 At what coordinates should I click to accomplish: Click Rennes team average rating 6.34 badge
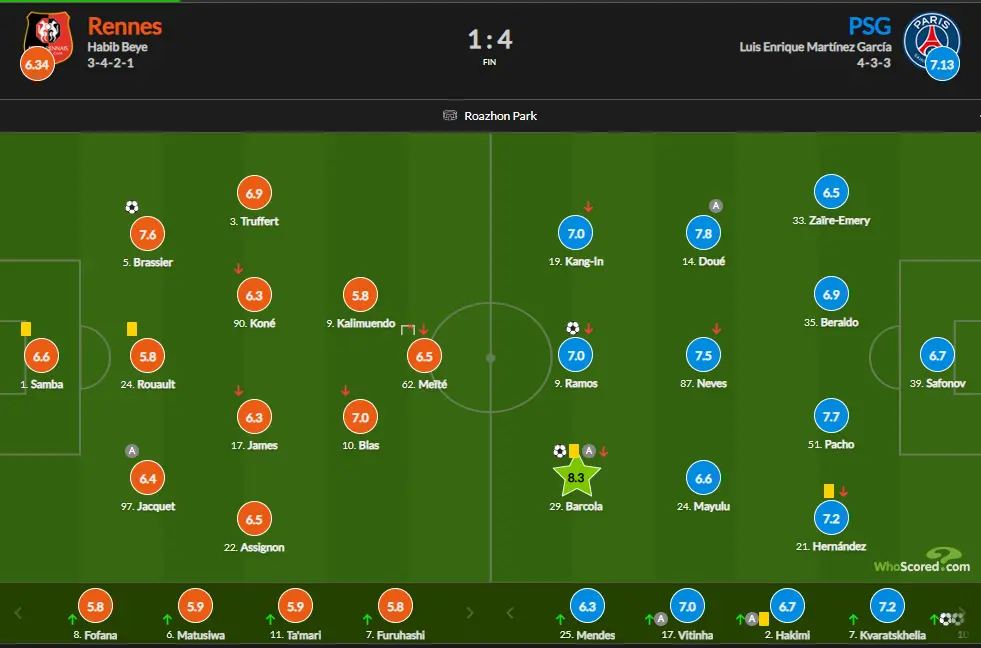pyautogui.click(x=38, y=64)
